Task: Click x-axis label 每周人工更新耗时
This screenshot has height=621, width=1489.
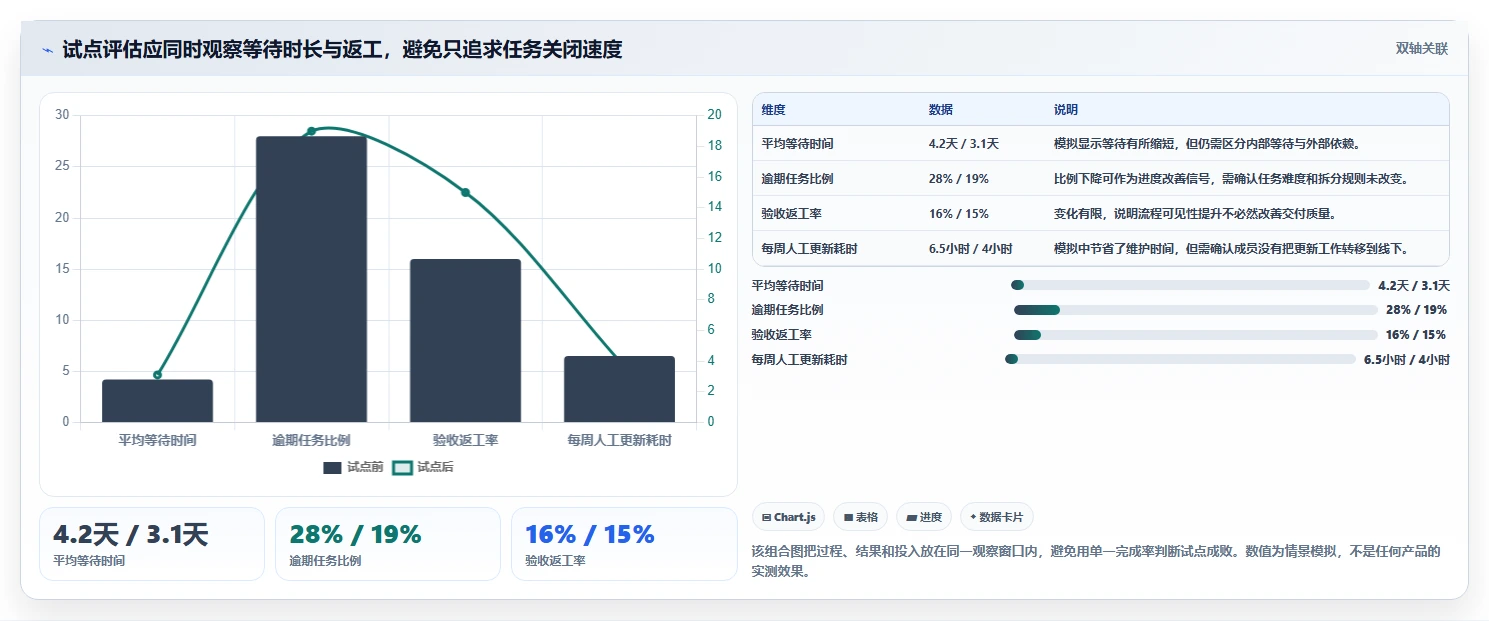Action: (619, 440)
